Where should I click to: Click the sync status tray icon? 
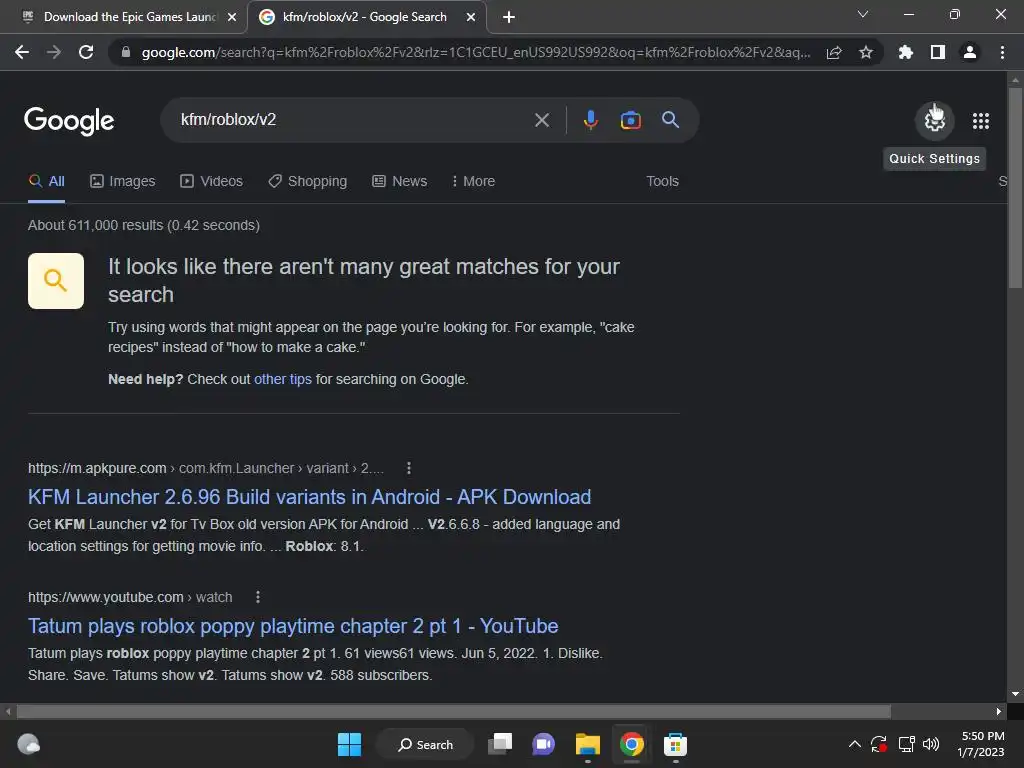[879, 744]
